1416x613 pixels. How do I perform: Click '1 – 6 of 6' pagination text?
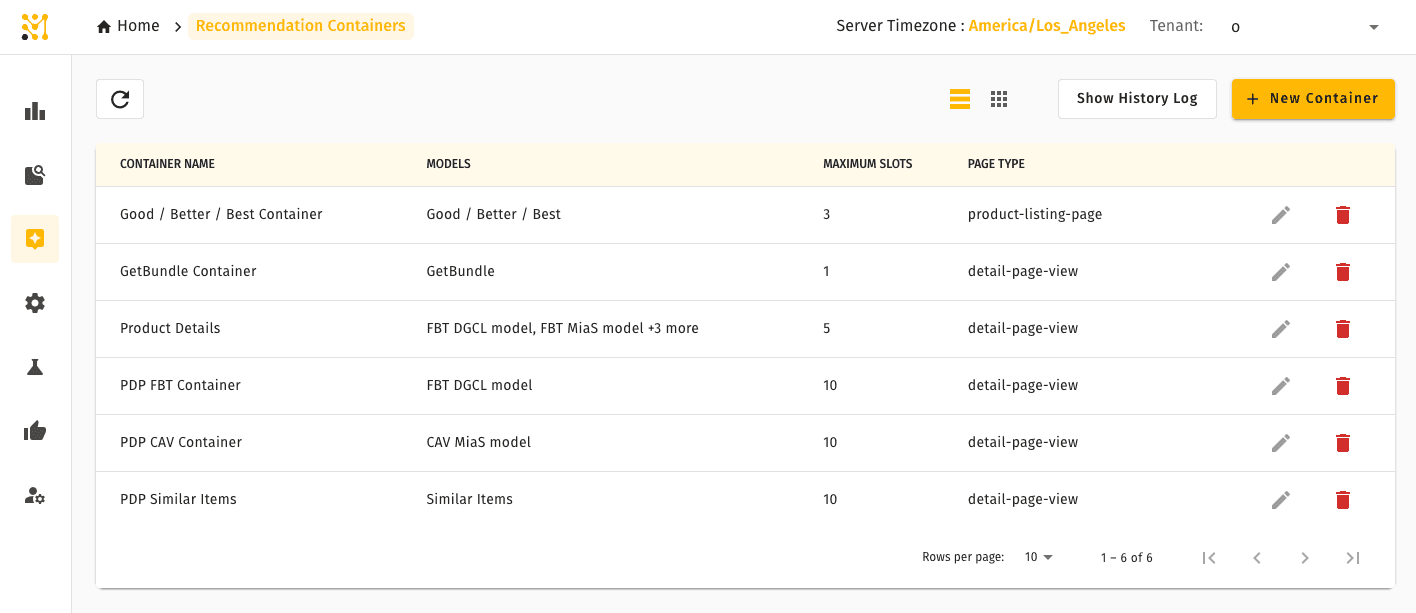1126,558
